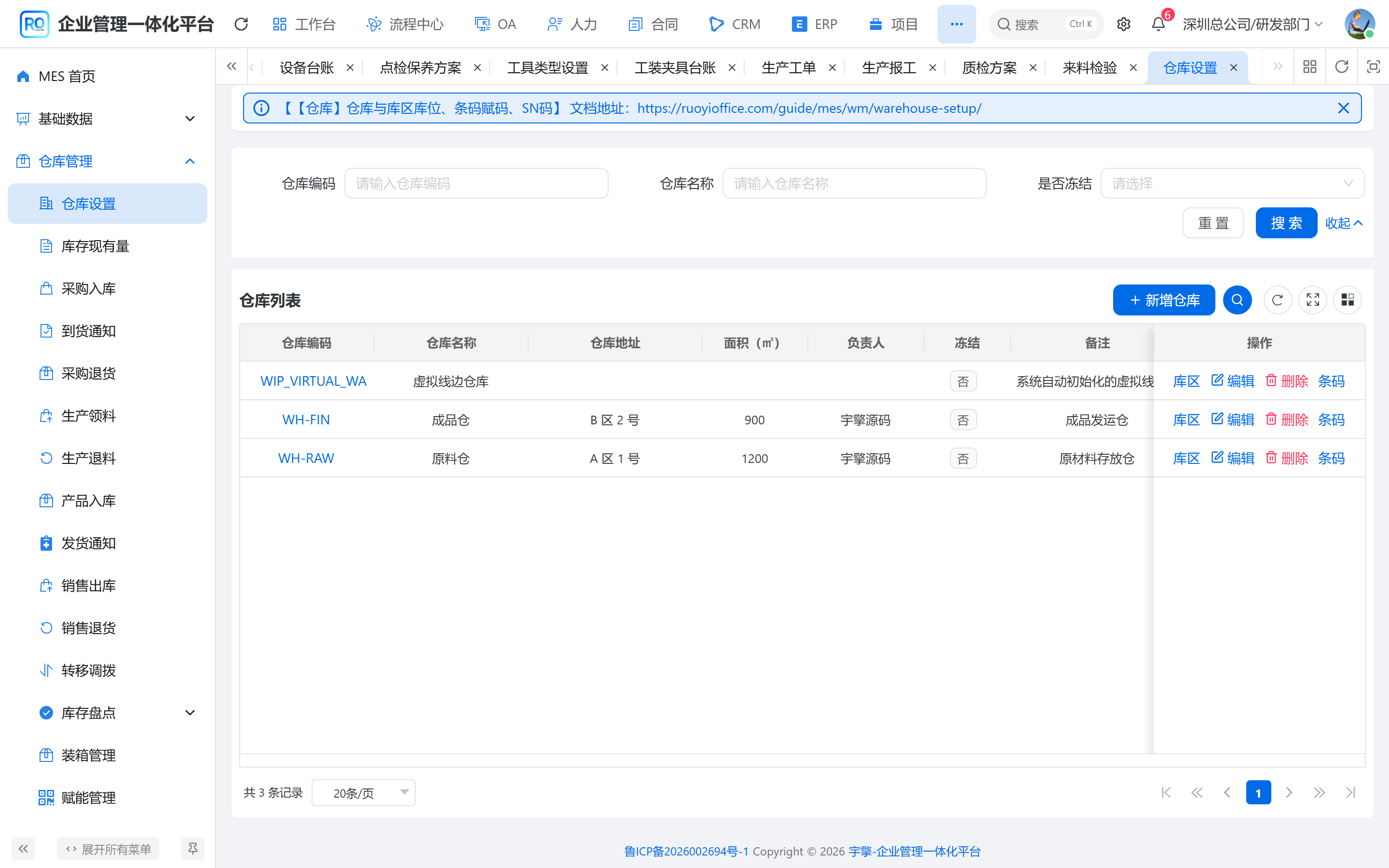Open the 流程中心 top menu

tap(405, 24)
